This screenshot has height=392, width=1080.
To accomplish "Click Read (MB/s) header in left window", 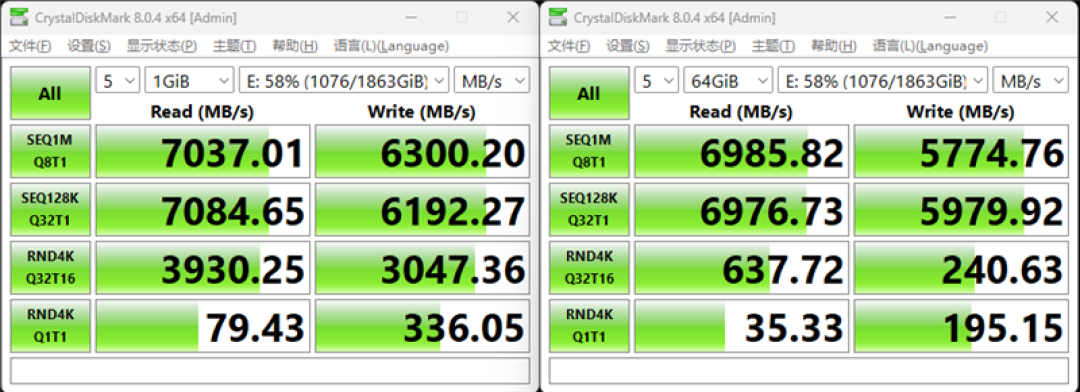I will 202,111.
